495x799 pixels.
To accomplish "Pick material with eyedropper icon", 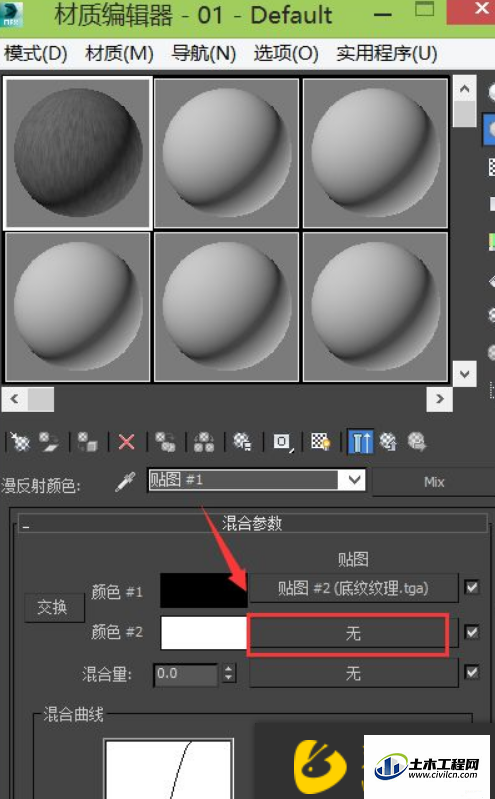I will point(125,482).
